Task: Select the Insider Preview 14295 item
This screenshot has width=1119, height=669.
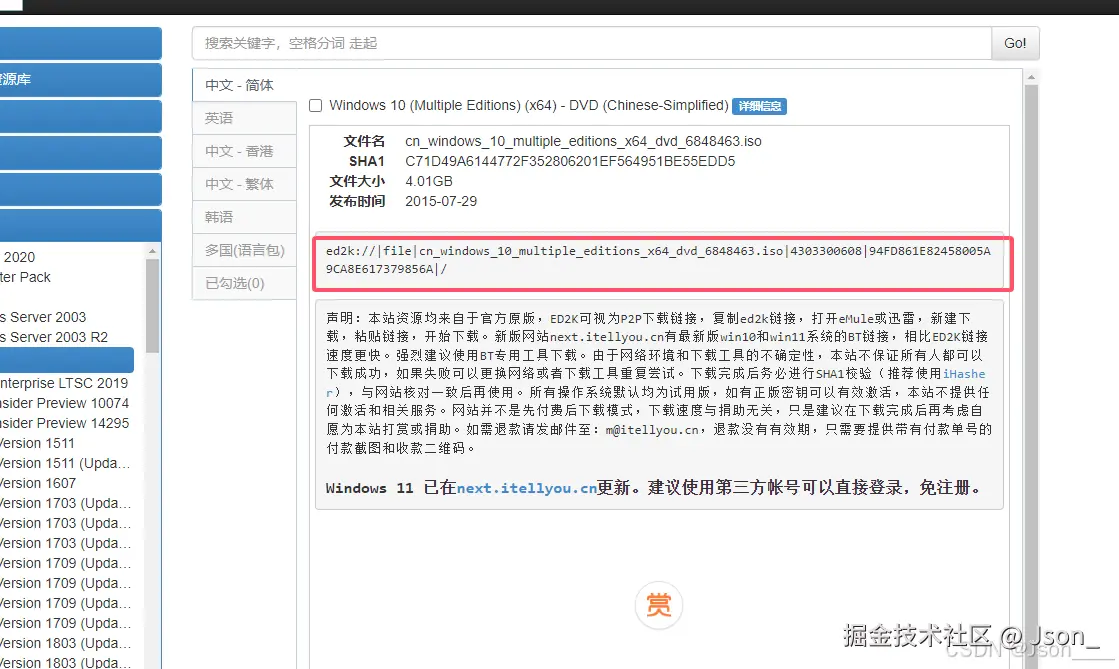Action: pos(65,423)
